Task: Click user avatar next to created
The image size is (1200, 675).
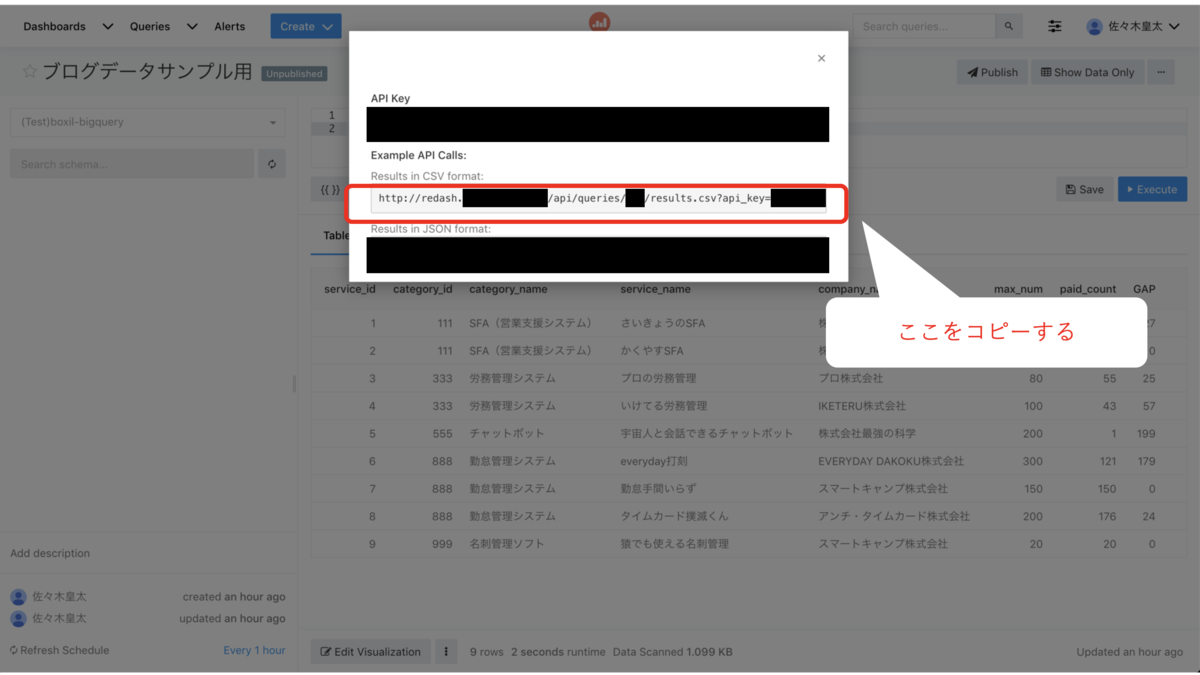Action: pyautogui.click(x=18, y=597)
